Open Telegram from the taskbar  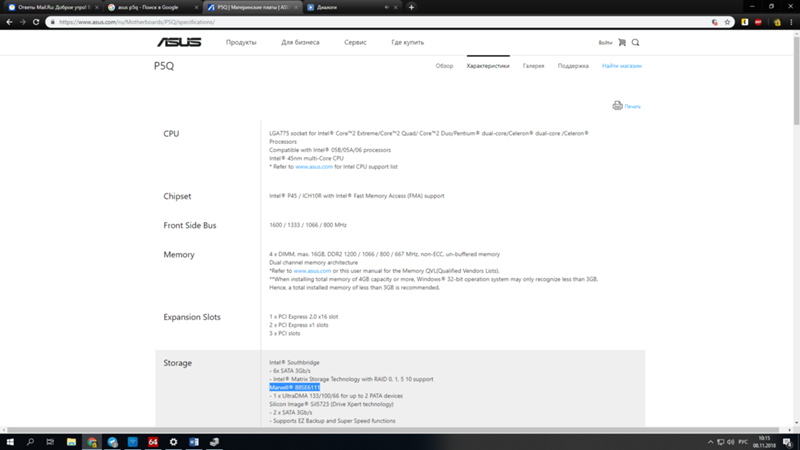click(x=112, y=442)
